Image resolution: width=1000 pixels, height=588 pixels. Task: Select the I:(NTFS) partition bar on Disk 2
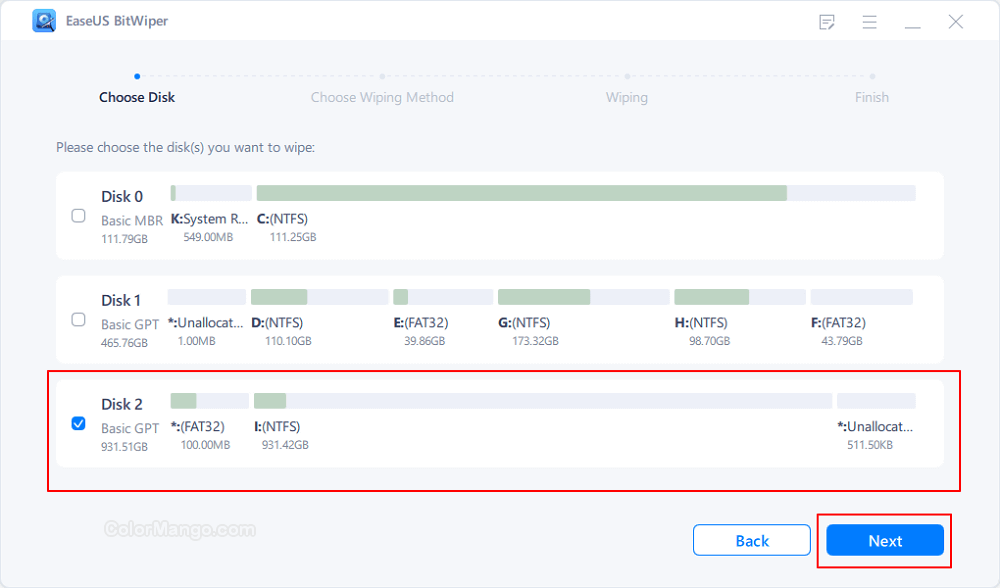(542, 401)
